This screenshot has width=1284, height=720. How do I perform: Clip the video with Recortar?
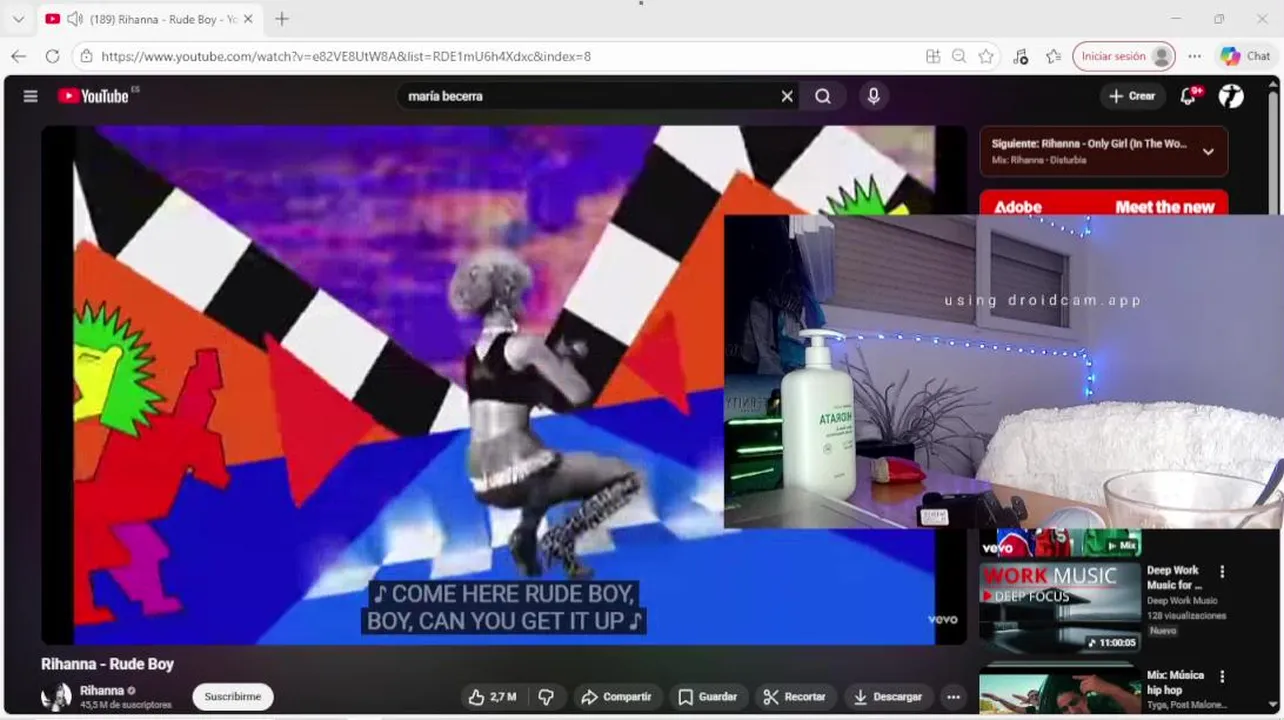coord(794,697)
